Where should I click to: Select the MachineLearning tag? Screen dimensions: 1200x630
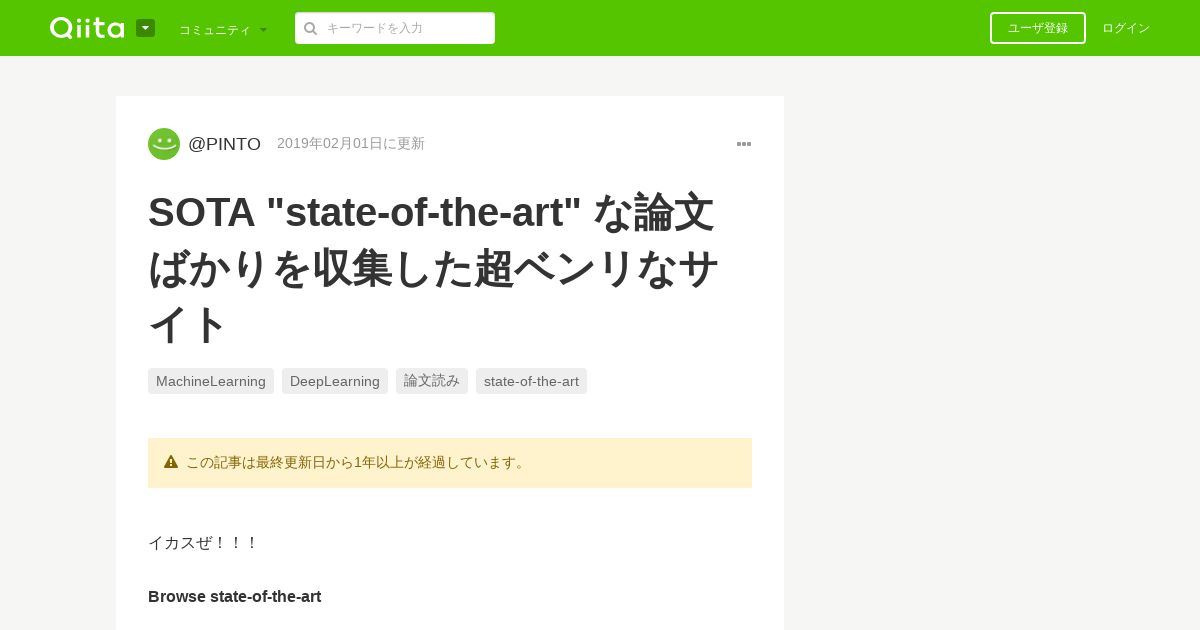click(x=211, y=381)
